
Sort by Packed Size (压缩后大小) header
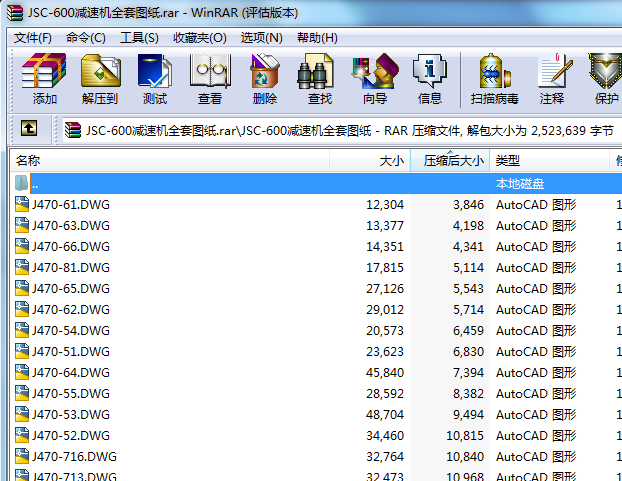coord(450,161)
